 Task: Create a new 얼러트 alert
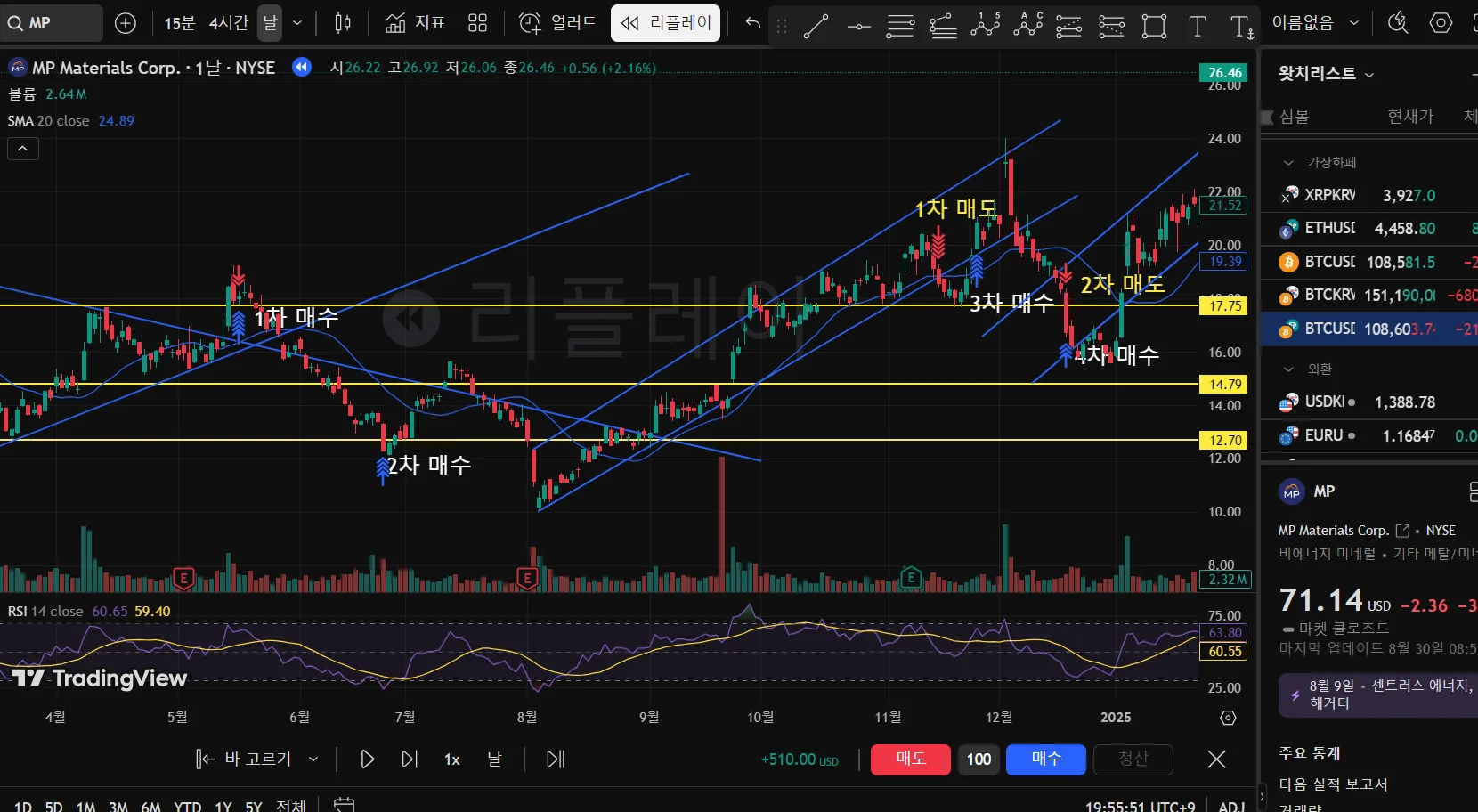[557, 23]
